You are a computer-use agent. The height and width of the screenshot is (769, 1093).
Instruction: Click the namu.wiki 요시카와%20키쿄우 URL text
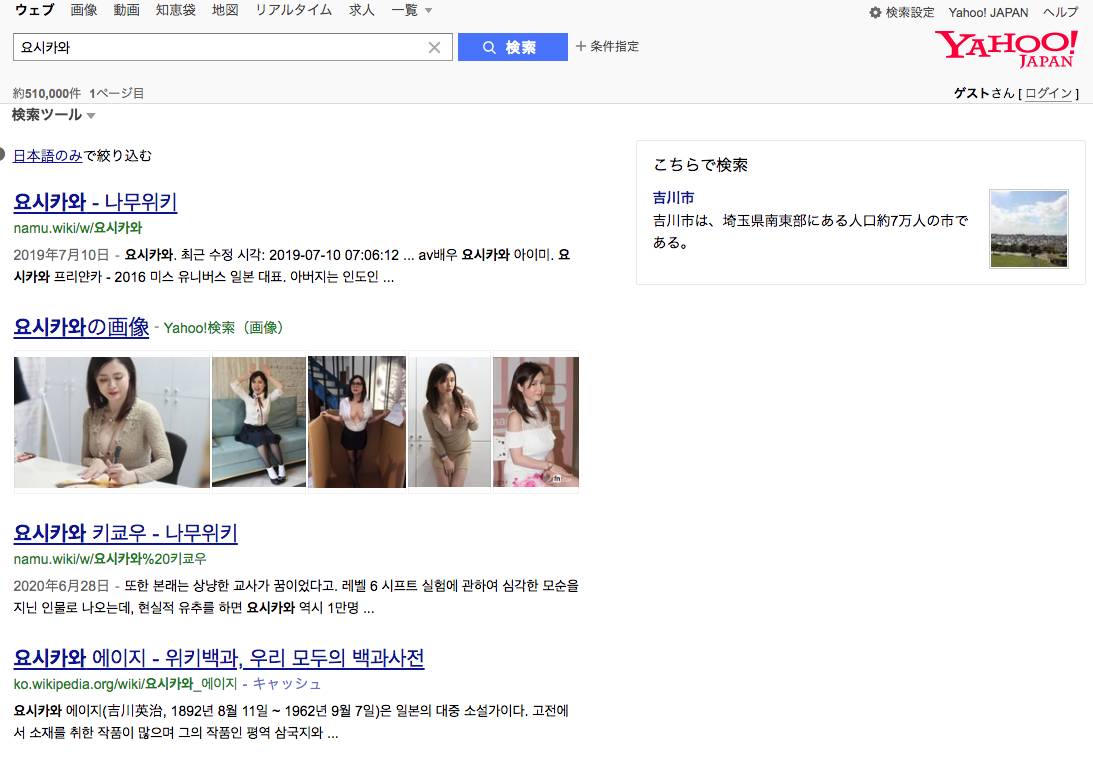tap(109, 558)
